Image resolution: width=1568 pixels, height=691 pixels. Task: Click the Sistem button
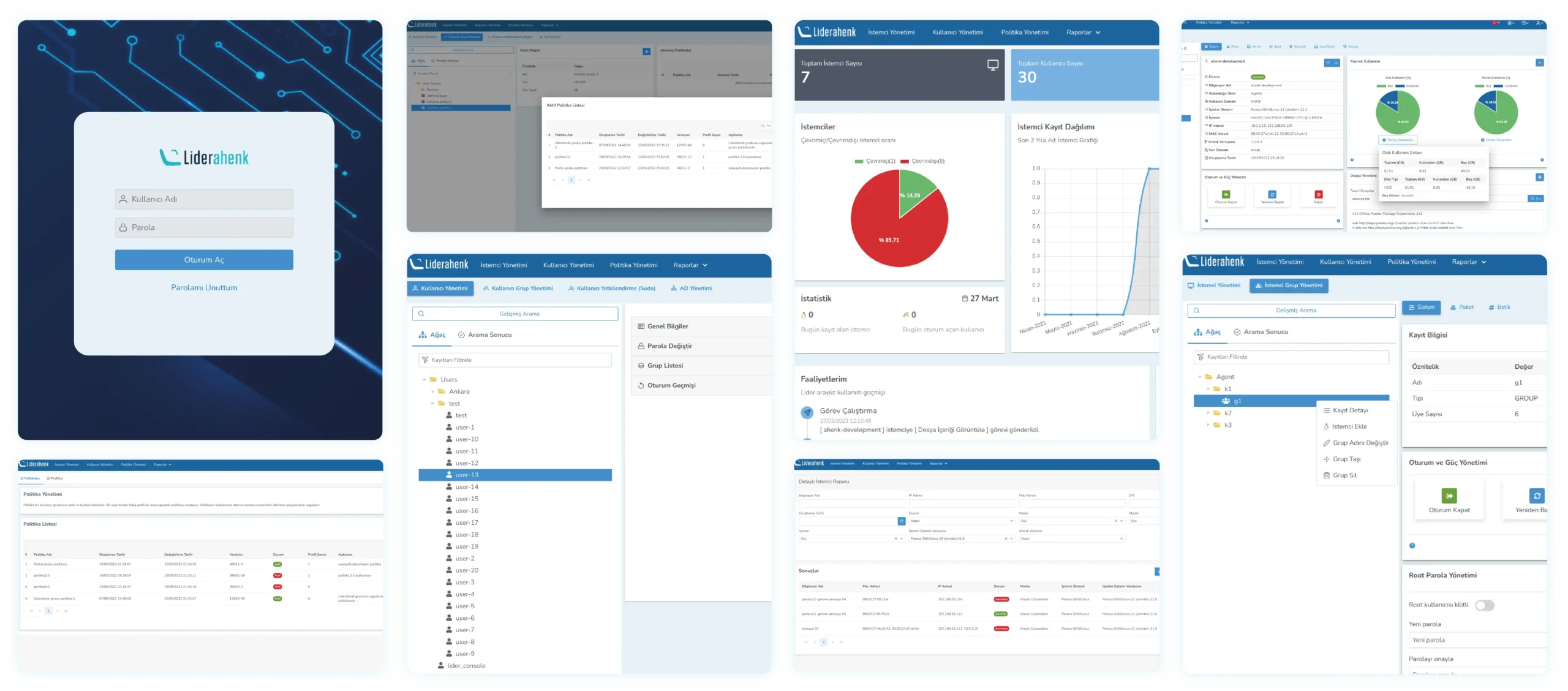point(1421,308)
